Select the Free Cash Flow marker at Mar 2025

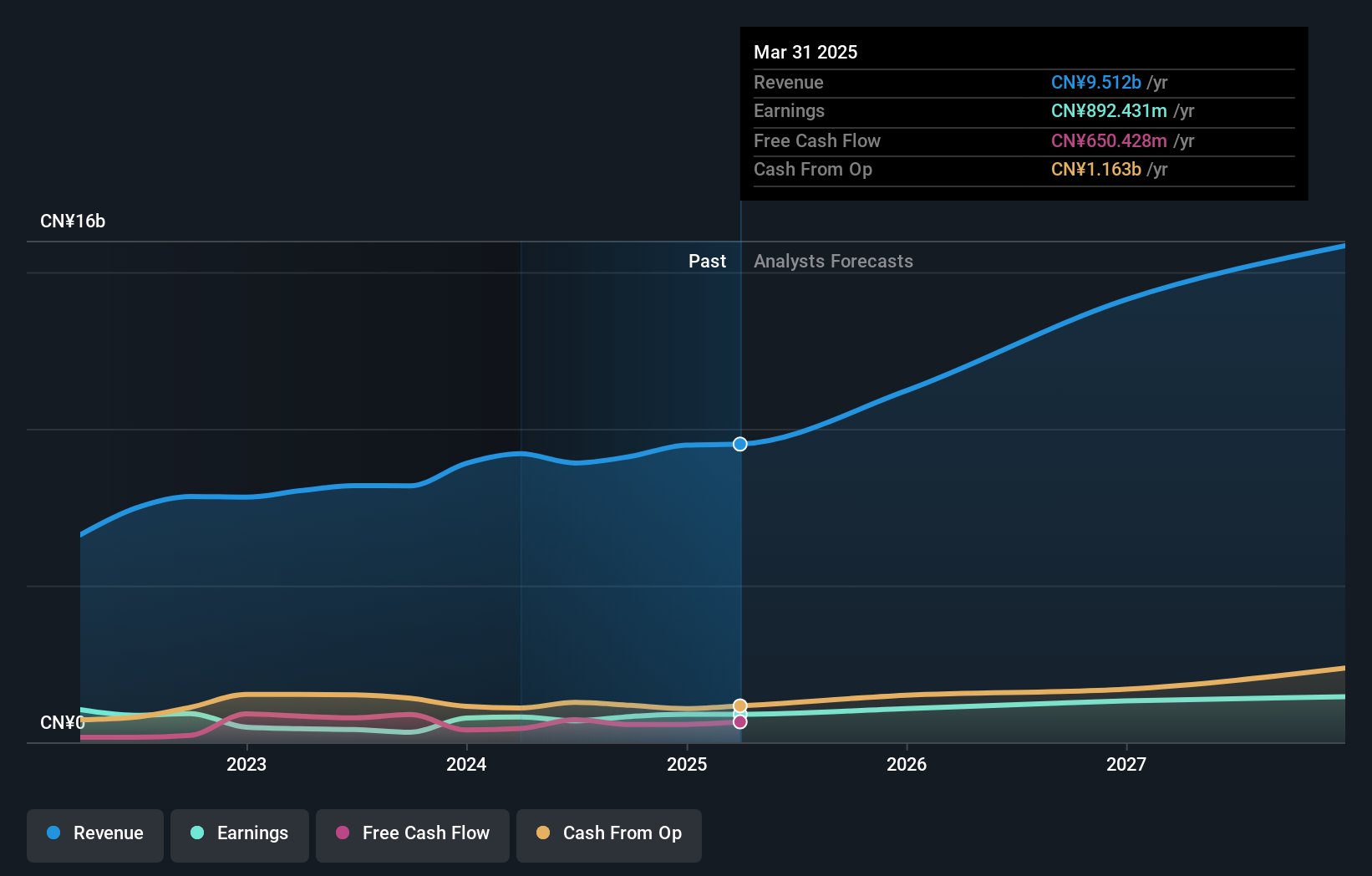point(740,721)
